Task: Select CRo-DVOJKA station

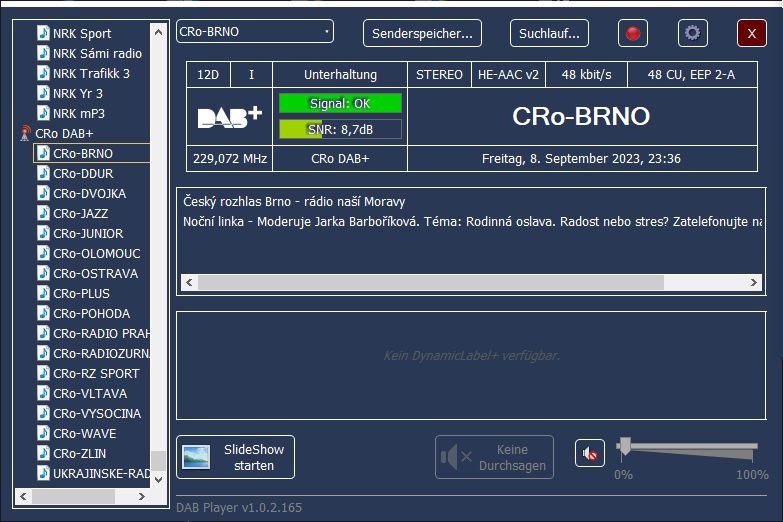Action: [89, 193]
